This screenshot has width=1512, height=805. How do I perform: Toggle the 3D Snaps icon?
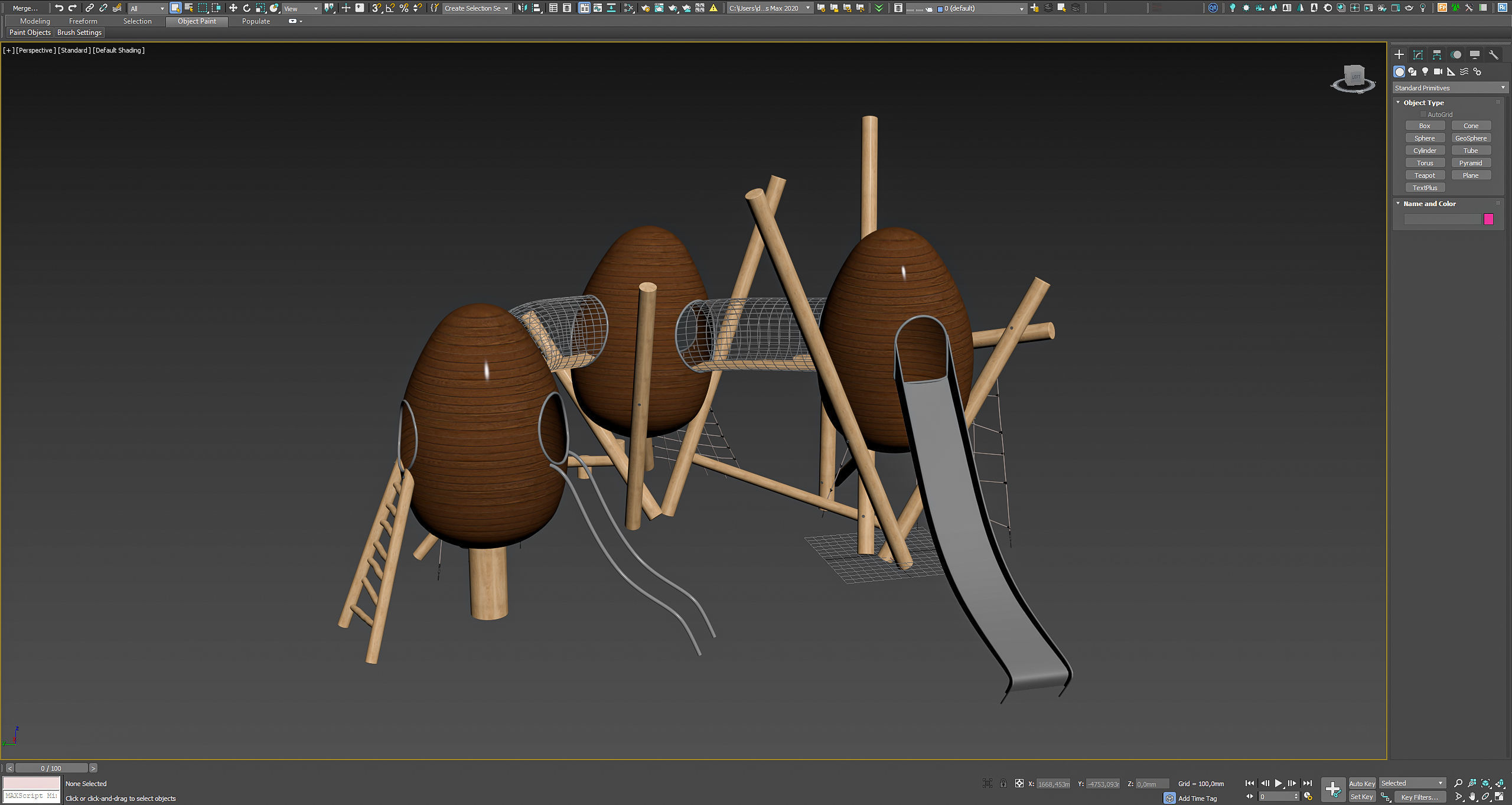click(376, 8)
